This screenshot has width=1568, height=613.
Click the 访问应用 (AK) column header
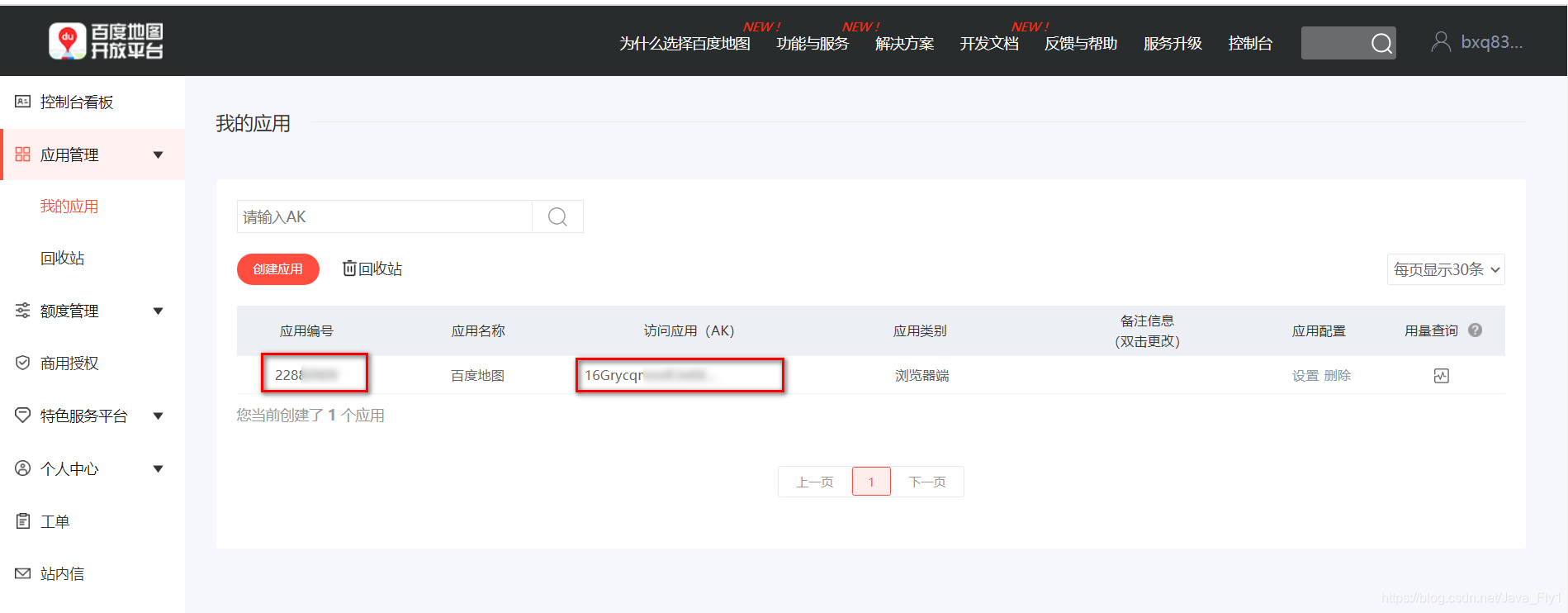689,330
